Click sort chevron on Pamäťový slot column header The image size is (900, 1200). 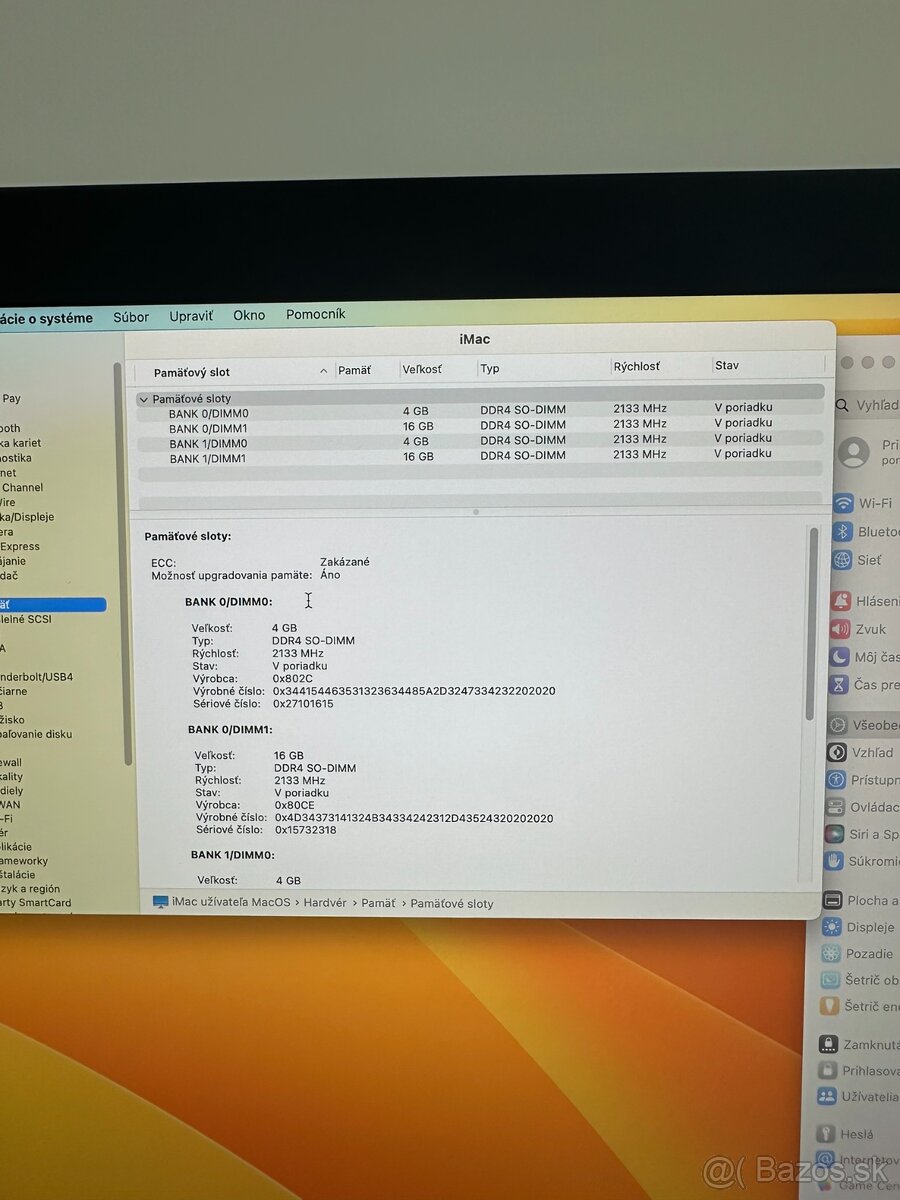[x=323, y=370]
